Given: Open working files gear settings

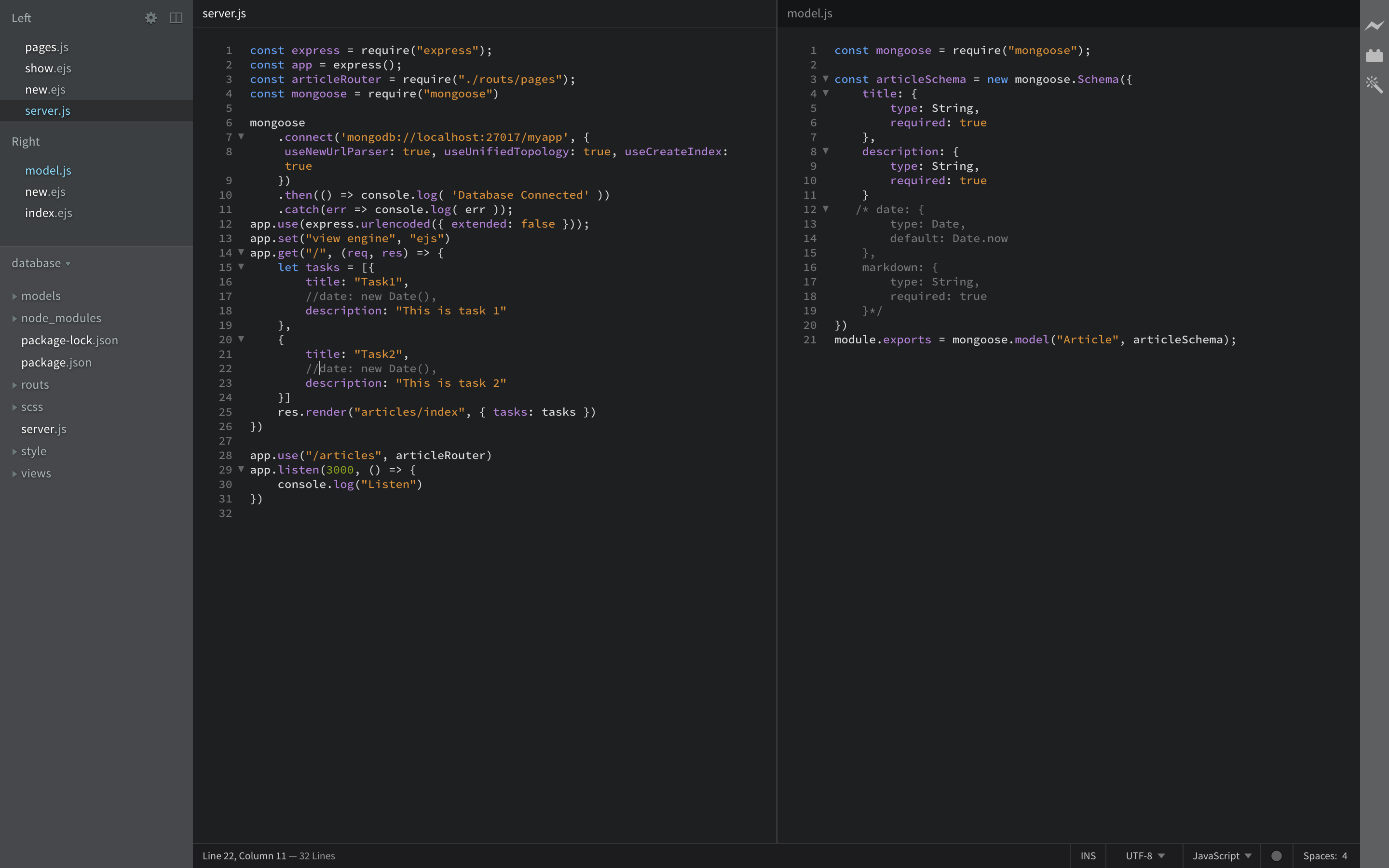Looking at the screenshot, I should coord(150,18).
